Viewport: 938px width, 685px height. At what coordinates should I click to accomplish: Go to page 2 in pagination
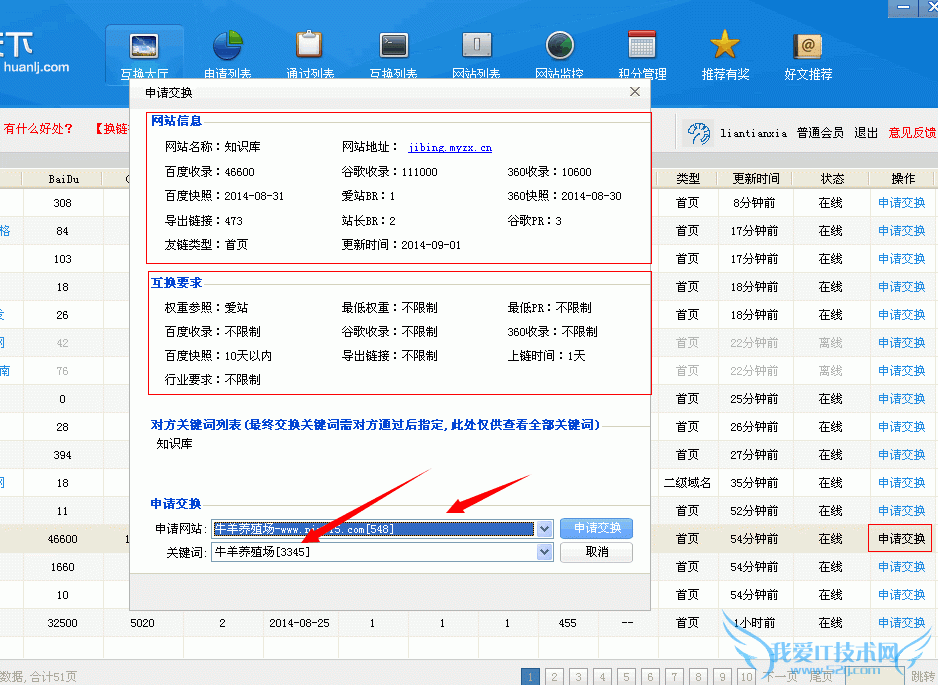click(x=553, y=676)
